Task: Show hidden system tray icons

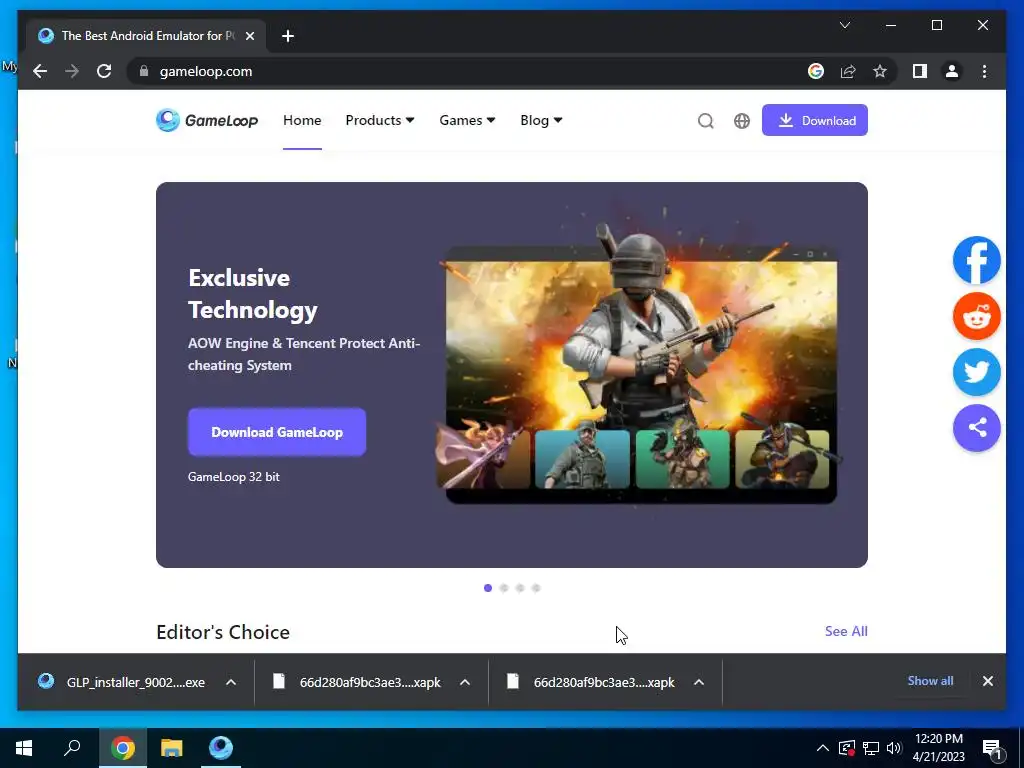Action: pos(823,748)
